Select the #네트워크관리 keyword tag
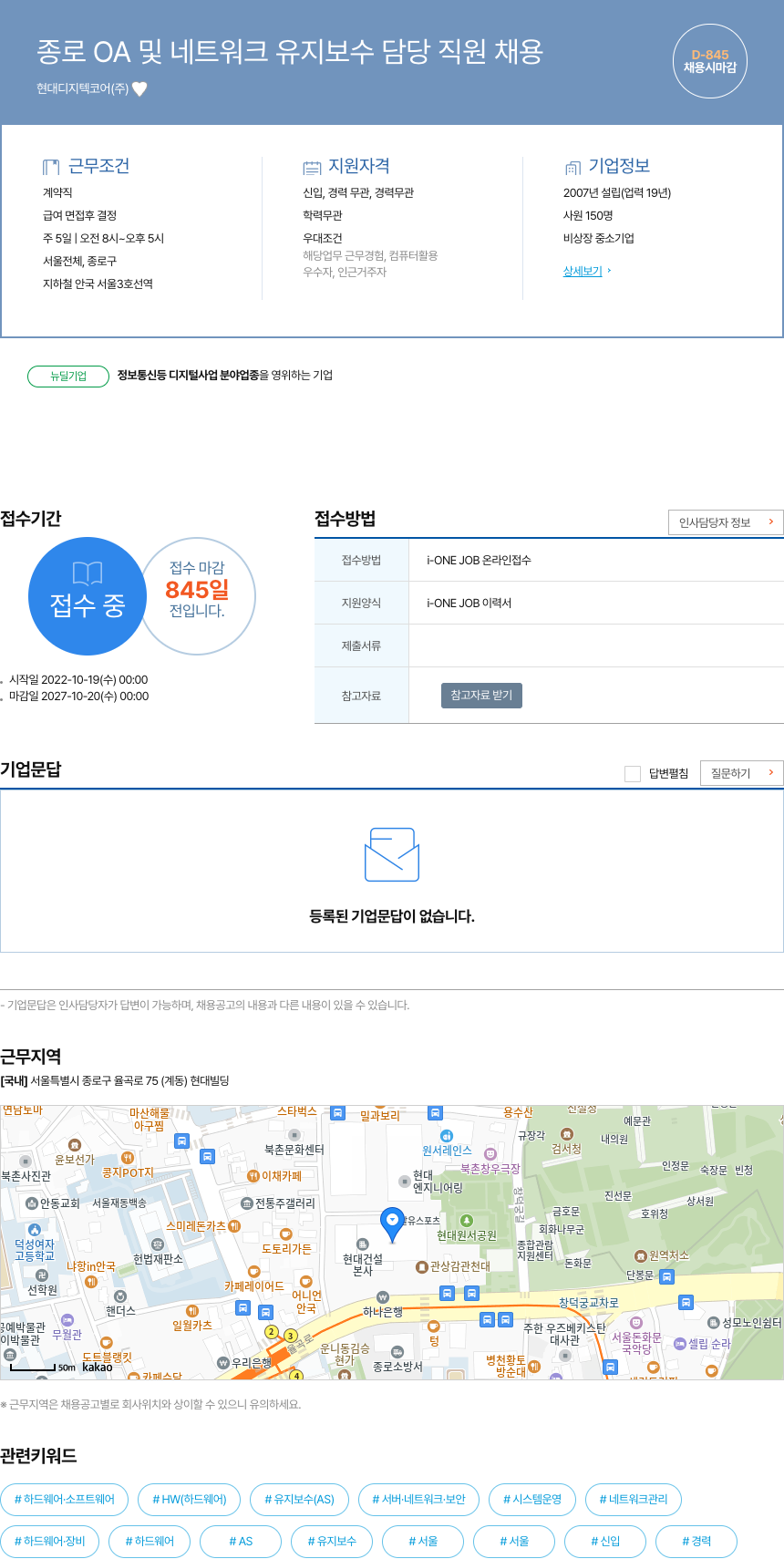Screen dimensions: 784x1559 [634, 1499]
